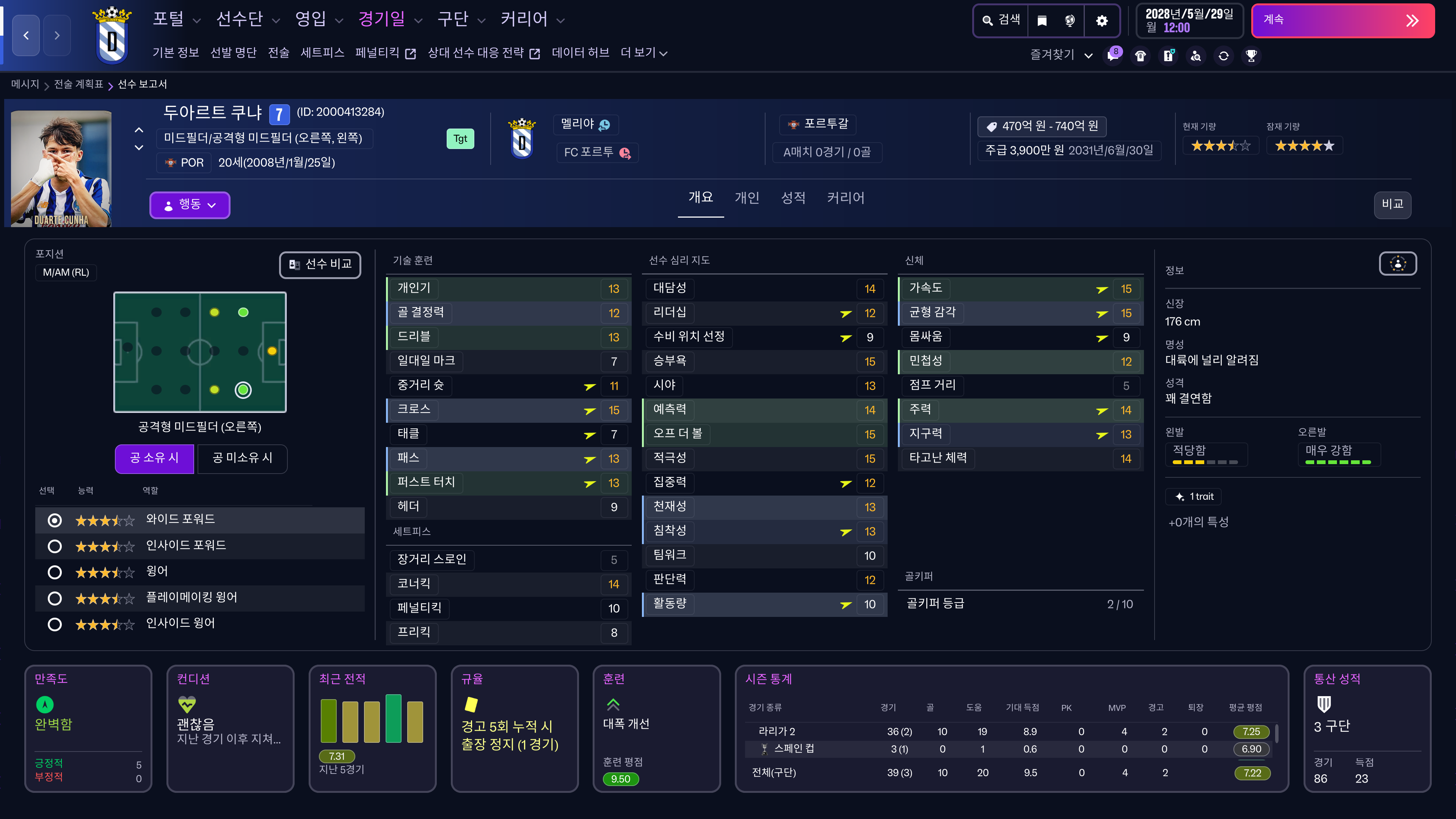Select the 윙어 role radio button

(x=55, y=572)
